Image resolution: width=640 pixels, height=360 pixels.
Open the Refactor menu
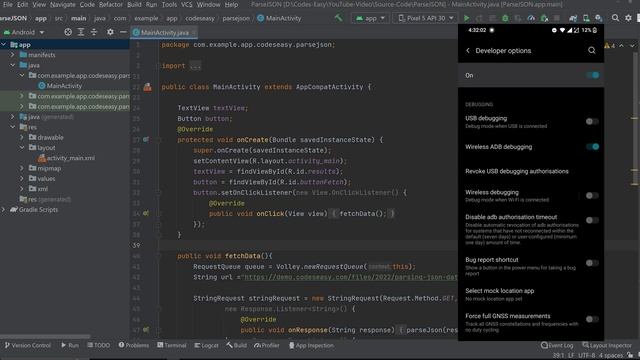pyautogui.click(x=111, y=4)
